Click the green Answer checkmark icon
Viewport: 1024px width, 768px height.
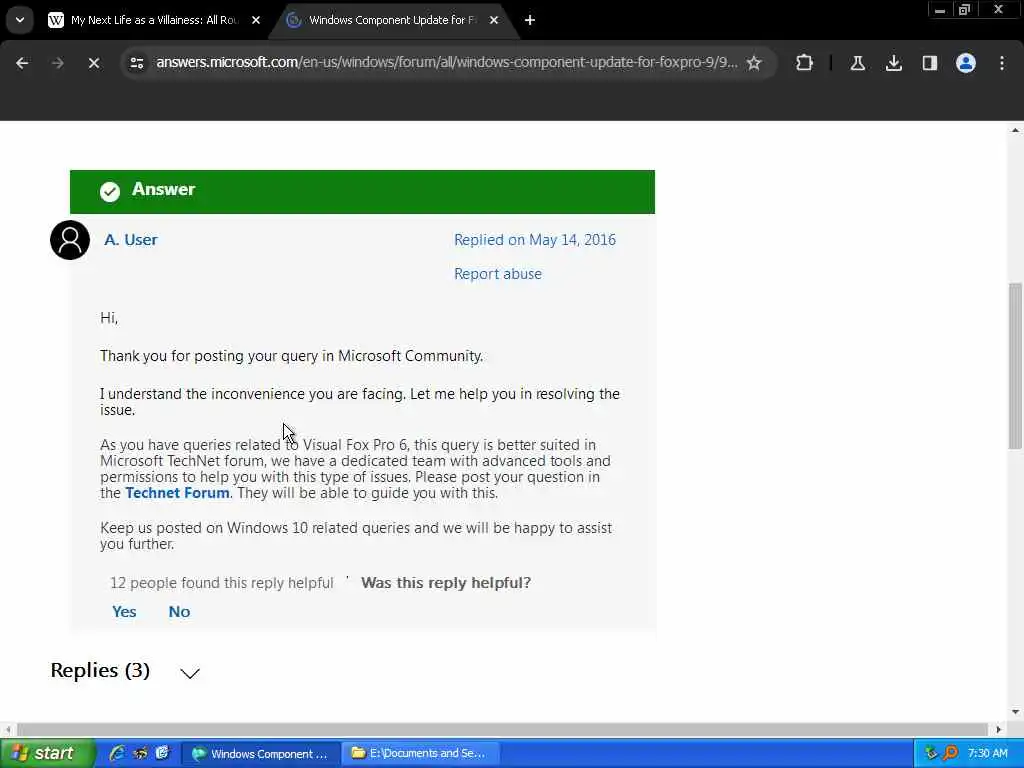pos(110,191)
